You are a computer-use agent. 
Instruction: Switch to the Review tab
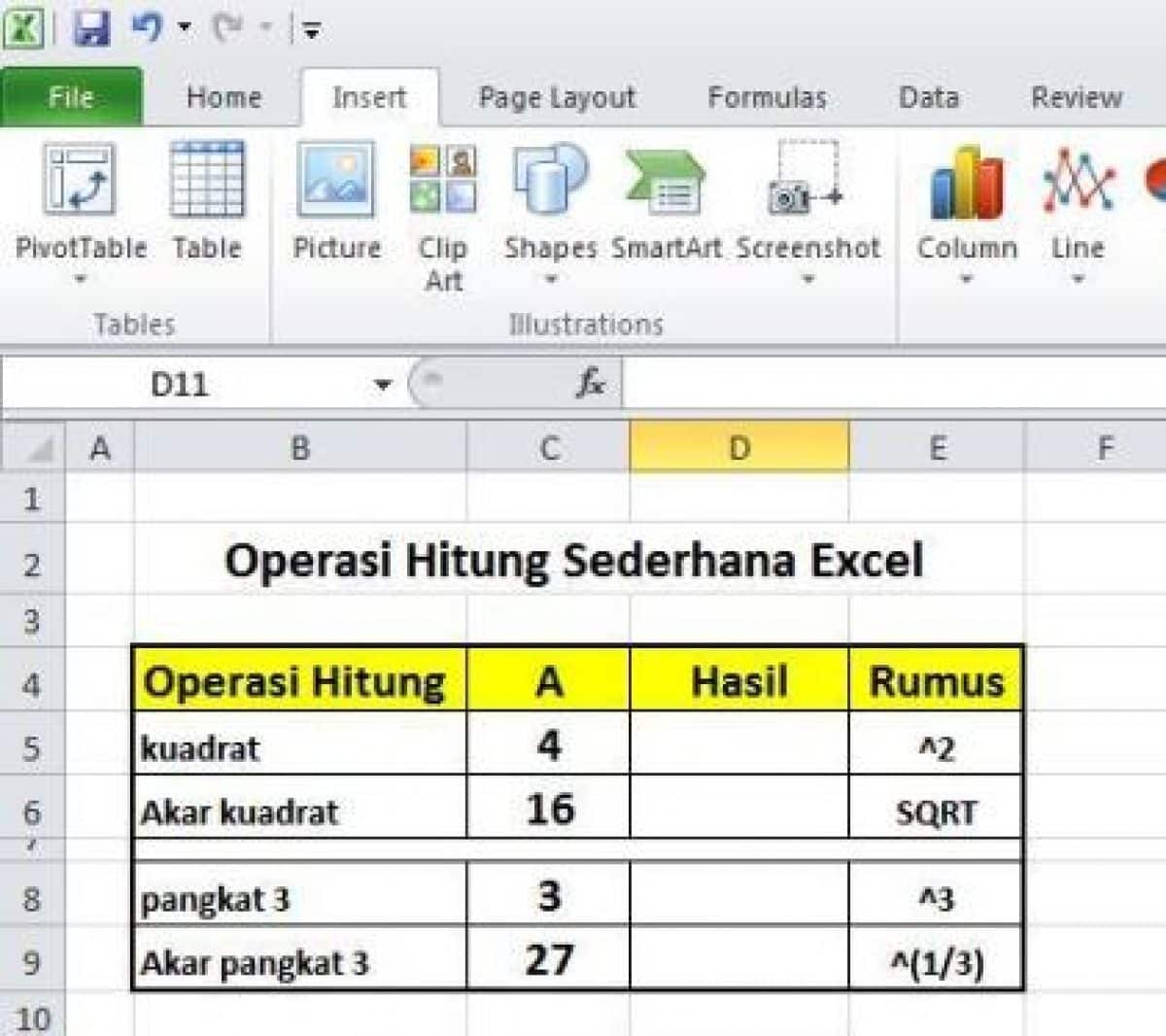coord(1077,97)
